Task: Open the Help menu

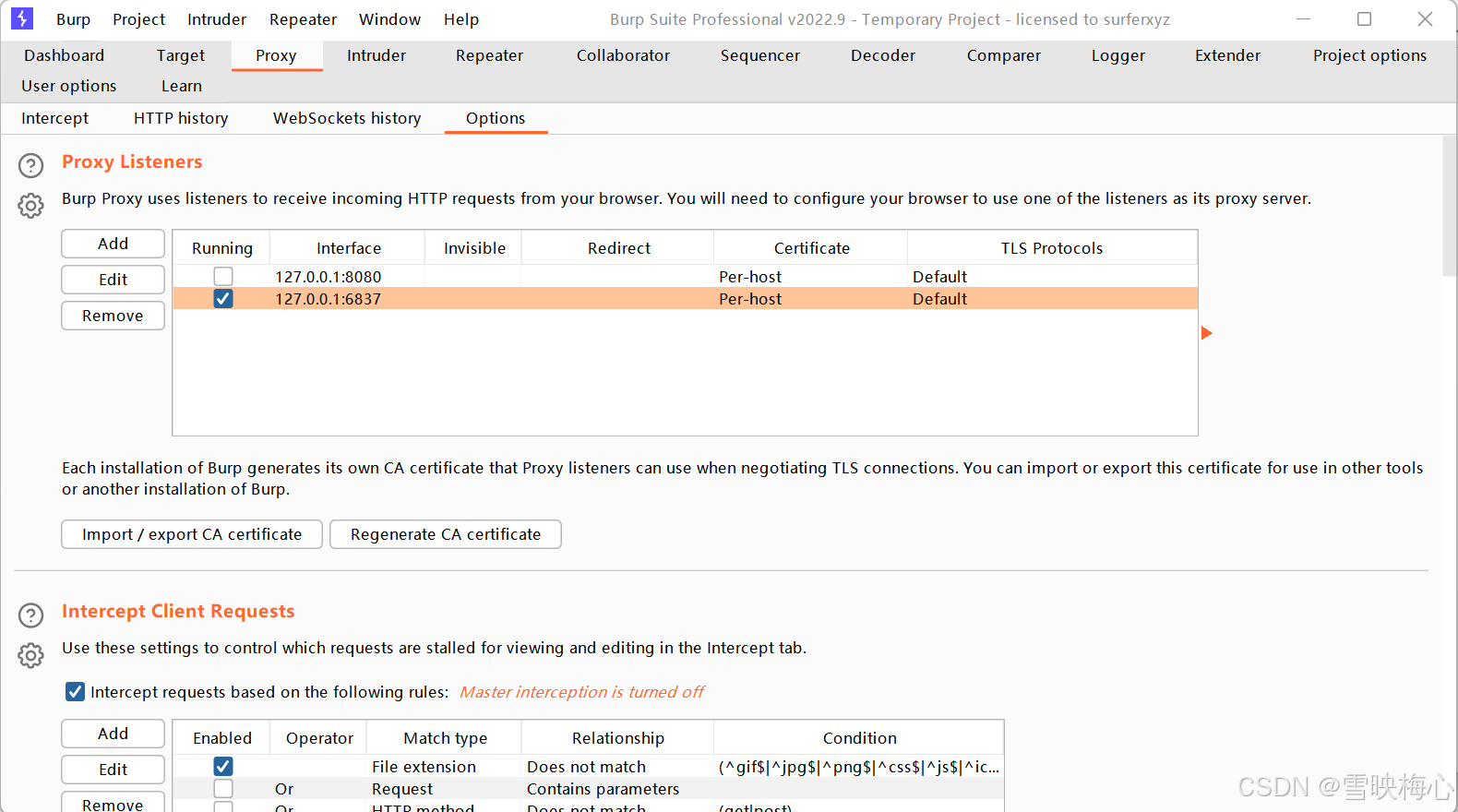Action: [461, 19]
